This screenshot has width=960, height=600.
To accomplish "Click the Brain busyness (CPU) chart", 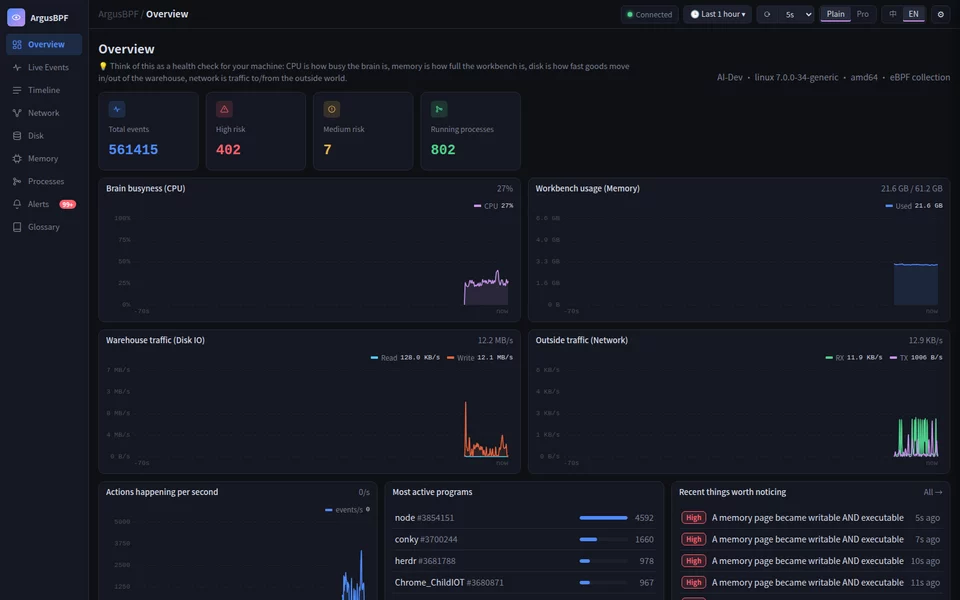I will tap(309, 263).
